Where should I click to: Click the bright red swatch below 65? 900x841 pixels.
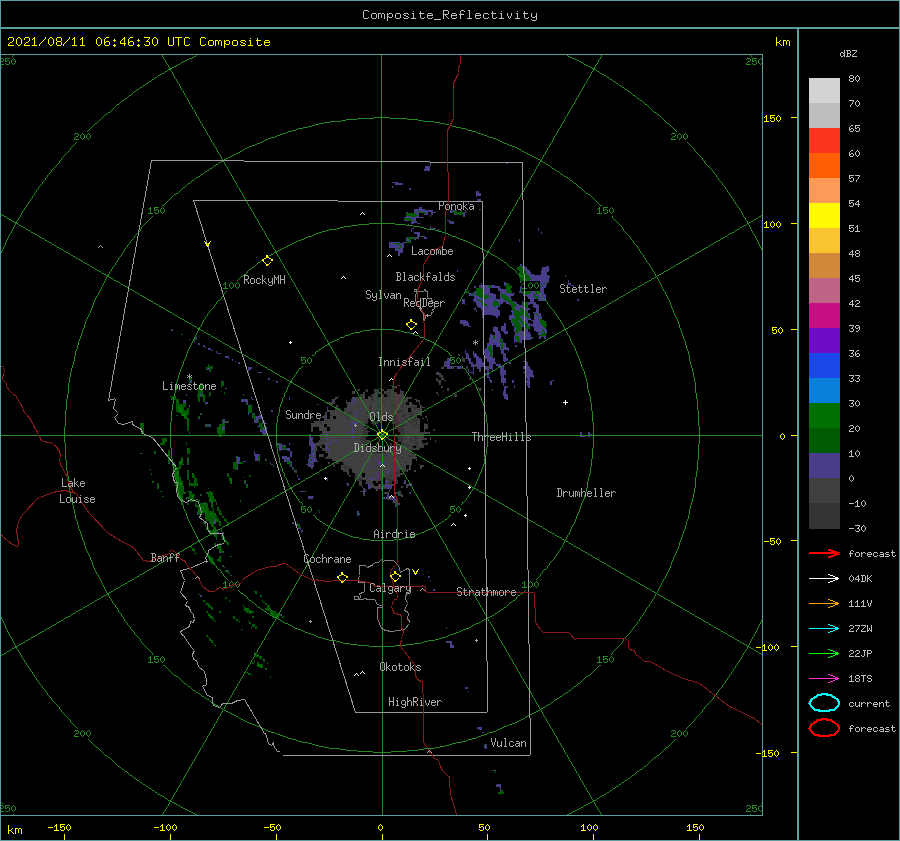point(824,140)
